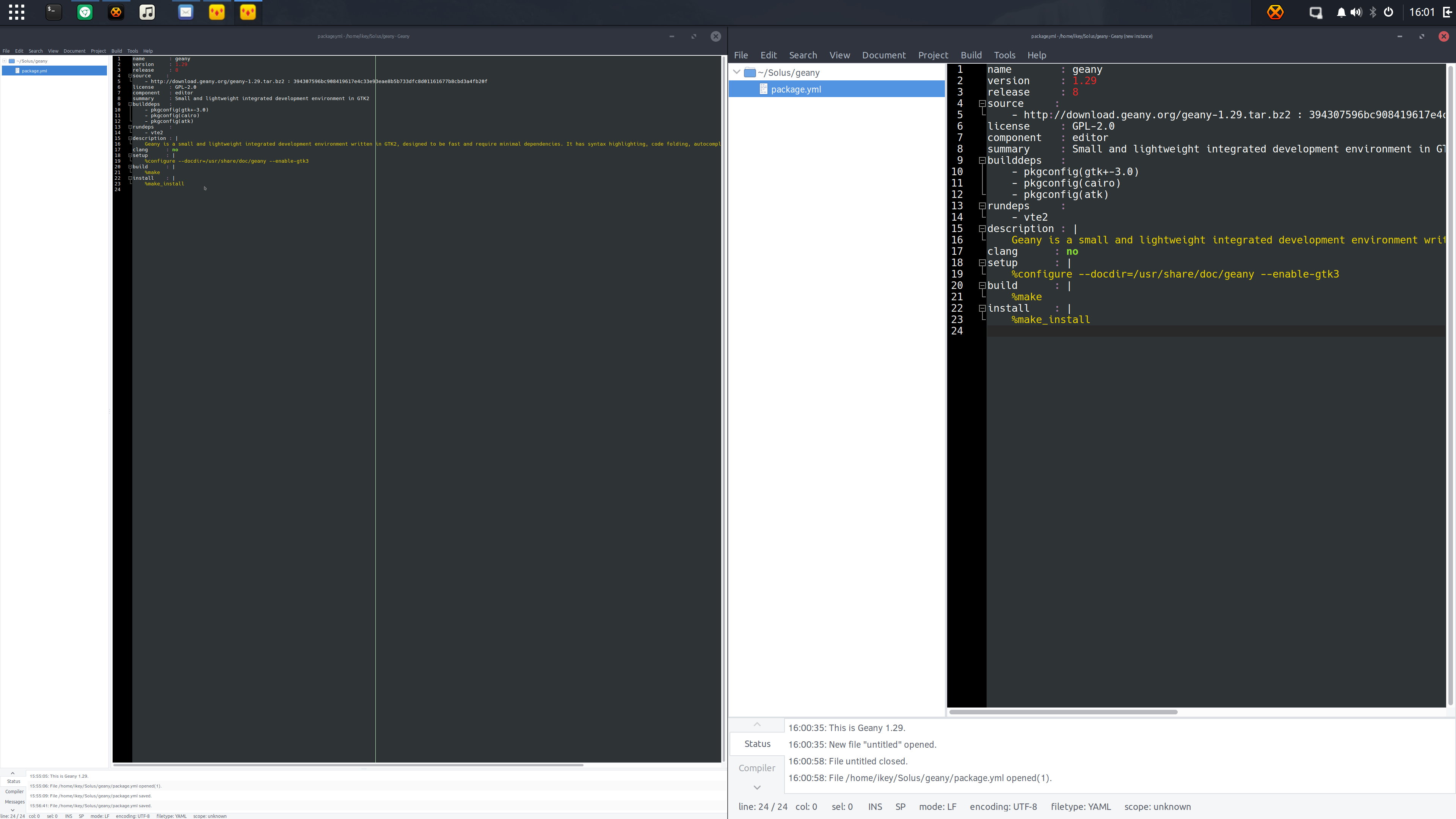This screenshot has height=819, width=1456.
Task: Switch to Compiler tab in left window
Action: coord(15,791)
